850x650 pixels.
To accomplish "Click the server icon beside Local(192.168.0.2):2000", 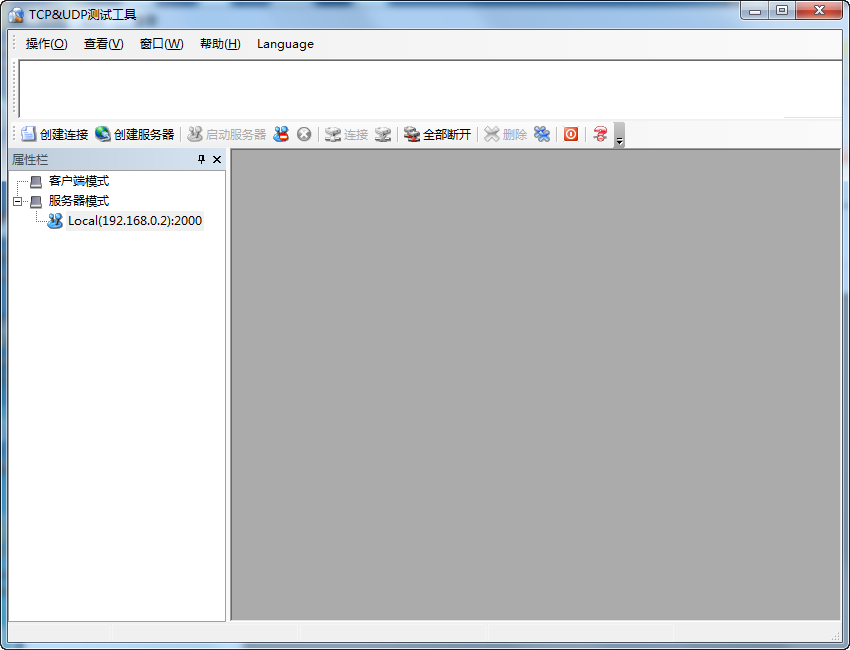I will point(55,221).
